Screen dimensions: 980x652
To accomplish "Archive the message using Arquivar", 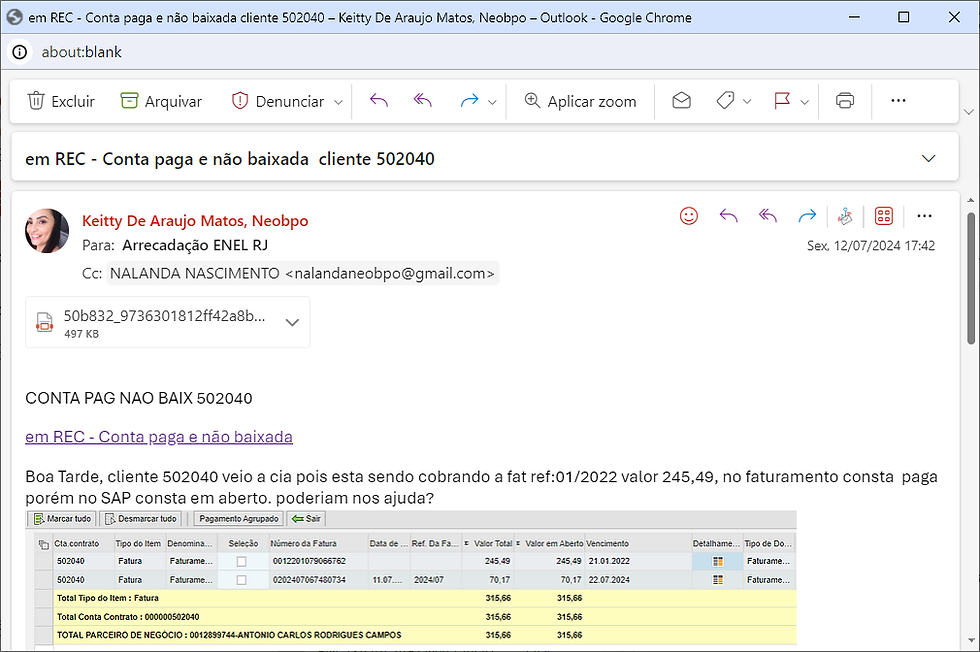I will pyautogui.click(x=161, y=101).
